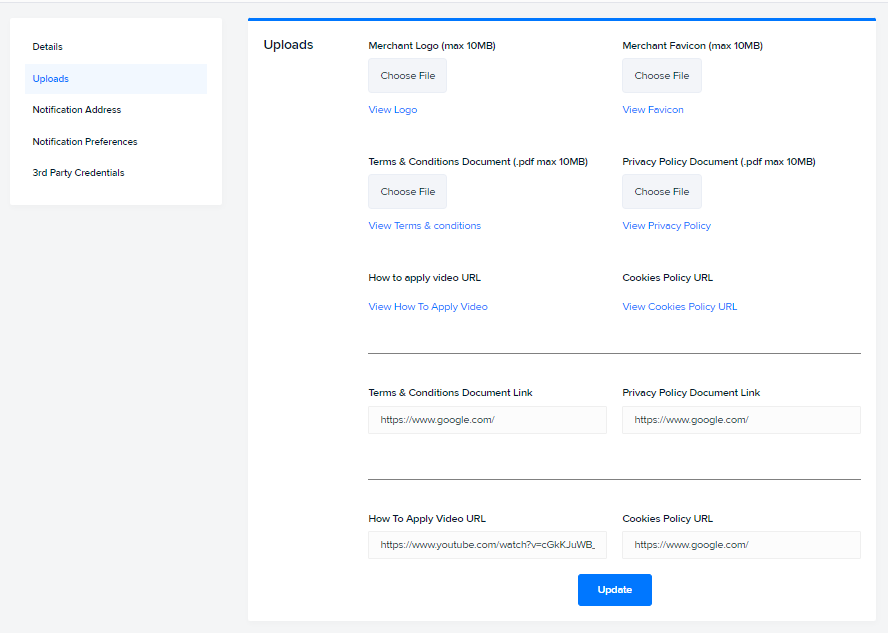Open View How To Apply Video link
888x633 pixels.
point(428,307)
